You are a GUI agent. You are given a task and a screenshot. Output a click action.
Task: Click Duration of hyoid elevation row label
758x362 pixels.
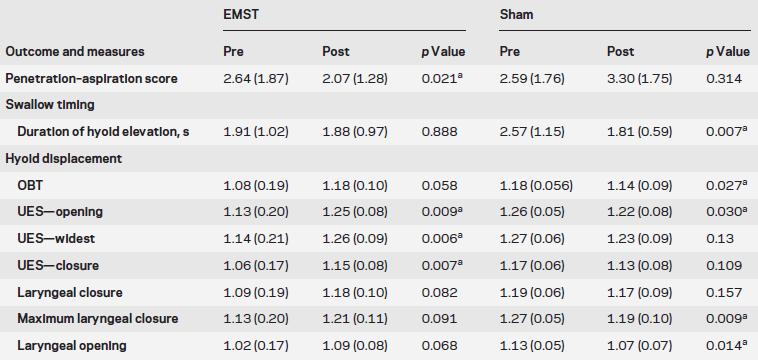pyautogui.click(x=103, y=132)
